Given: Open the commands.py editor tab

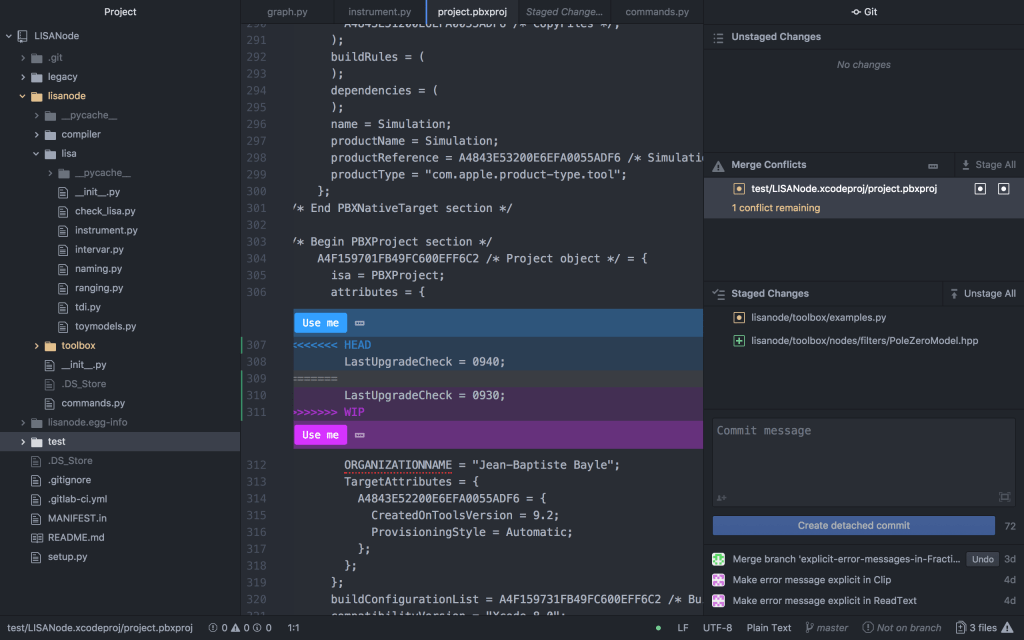Looking at the screenshot, I should (656, 12).
